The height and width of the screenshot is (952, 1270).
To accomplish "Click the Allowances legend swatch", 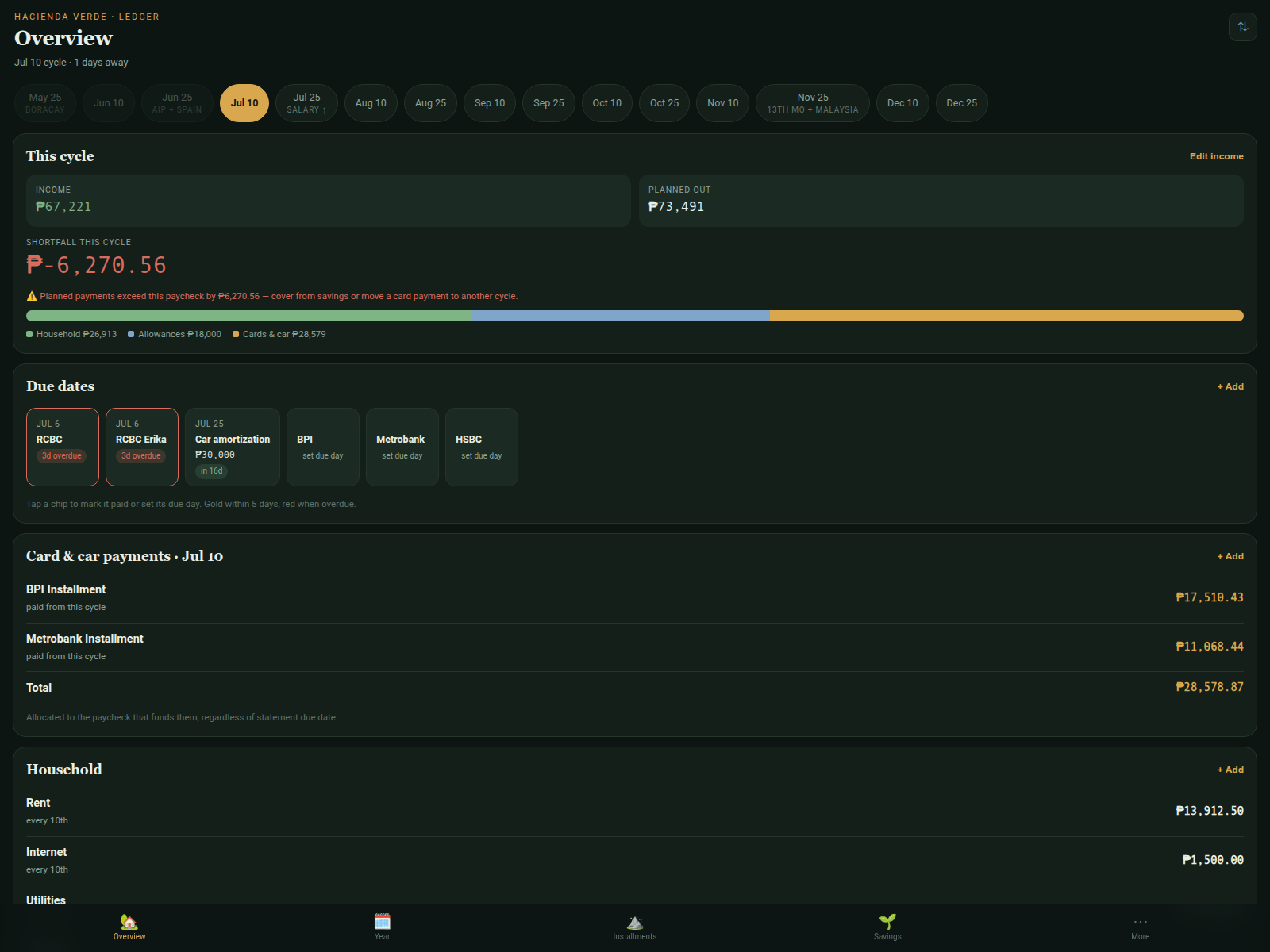I will click(131, 334).
